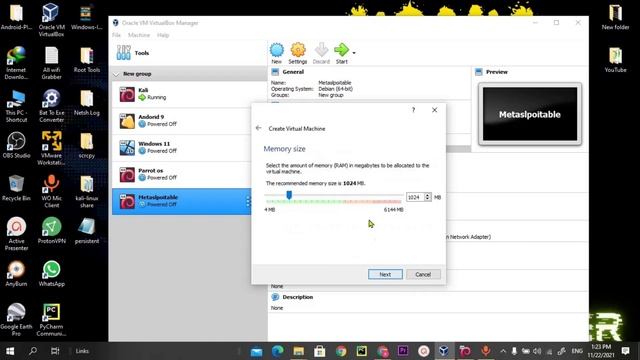The height and width of the screenshot is (360, 640).
Task: Click the dialog's question mark help button
Action: click(413, 110)
